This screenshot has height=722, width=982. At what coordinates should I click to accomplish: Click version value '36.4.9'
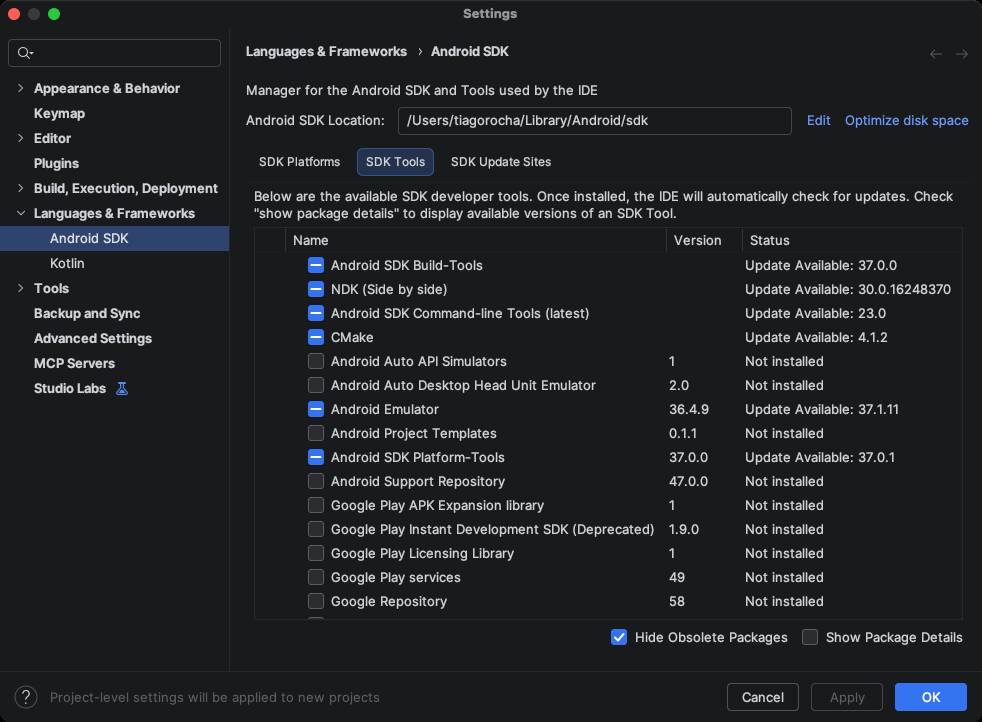pyautogui.click(x=689, y=410)
